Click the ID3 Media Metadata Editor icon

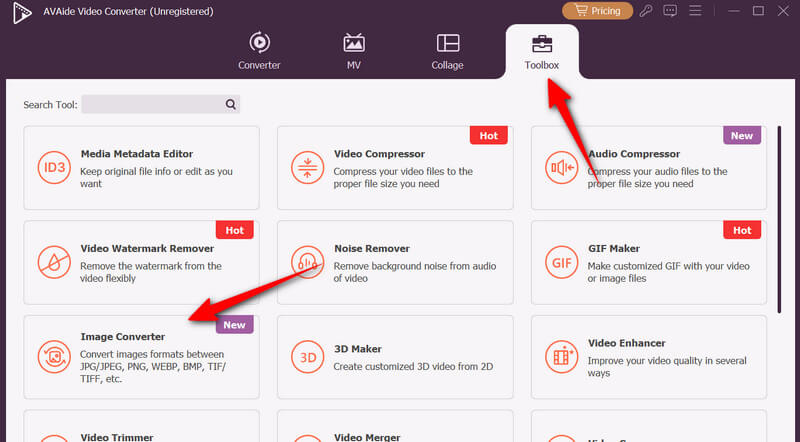click(x=54, y=167)
